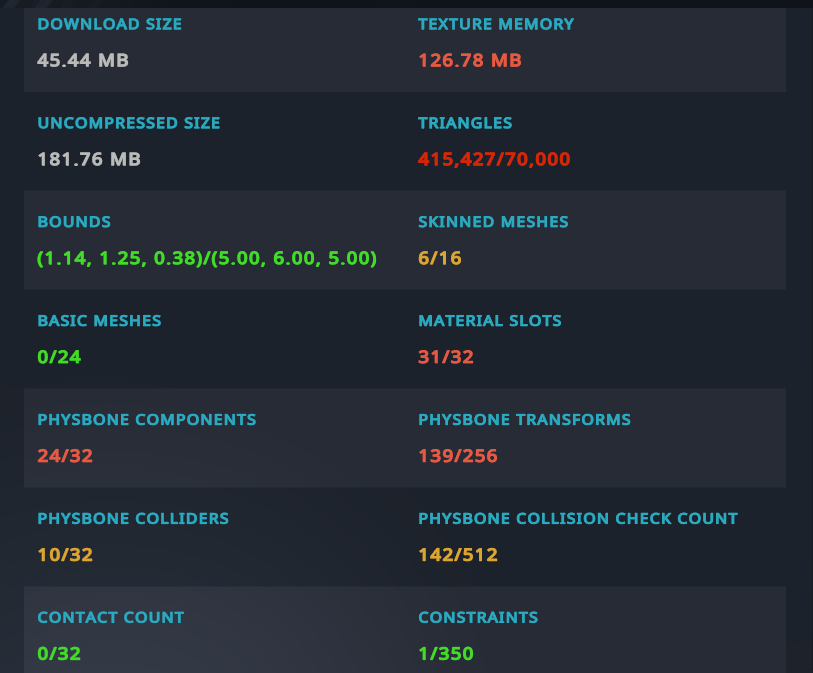Image resolution: width=813 pixels, height=673 pixels.
Task: Select the TEXTURE MEMORY stat
Action: tap(496, 24)
